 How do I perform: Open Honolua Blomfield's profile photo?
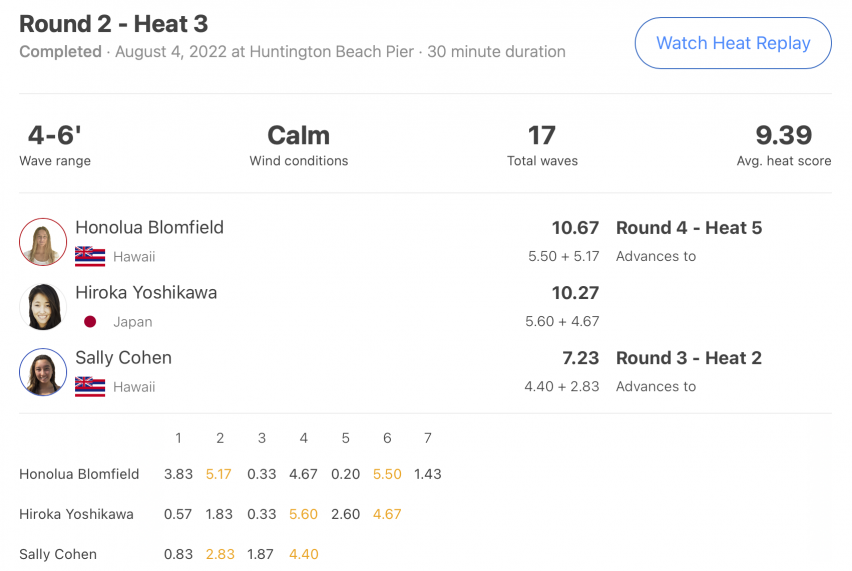tap(43, 242)
